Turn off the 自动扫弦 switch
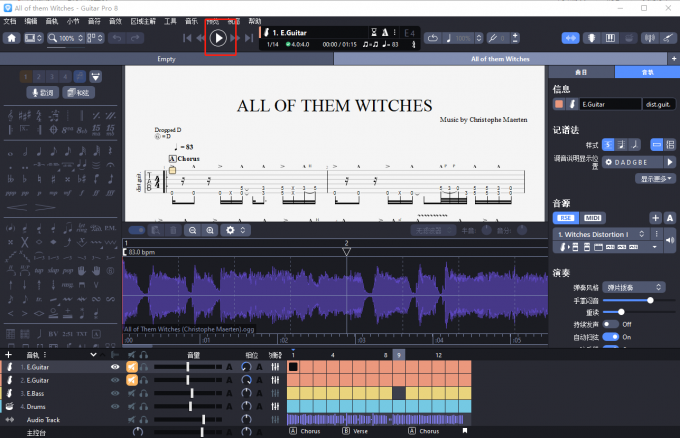Viewport: 680px width, 438px height. pyautogui.click(x=611, y=337)
